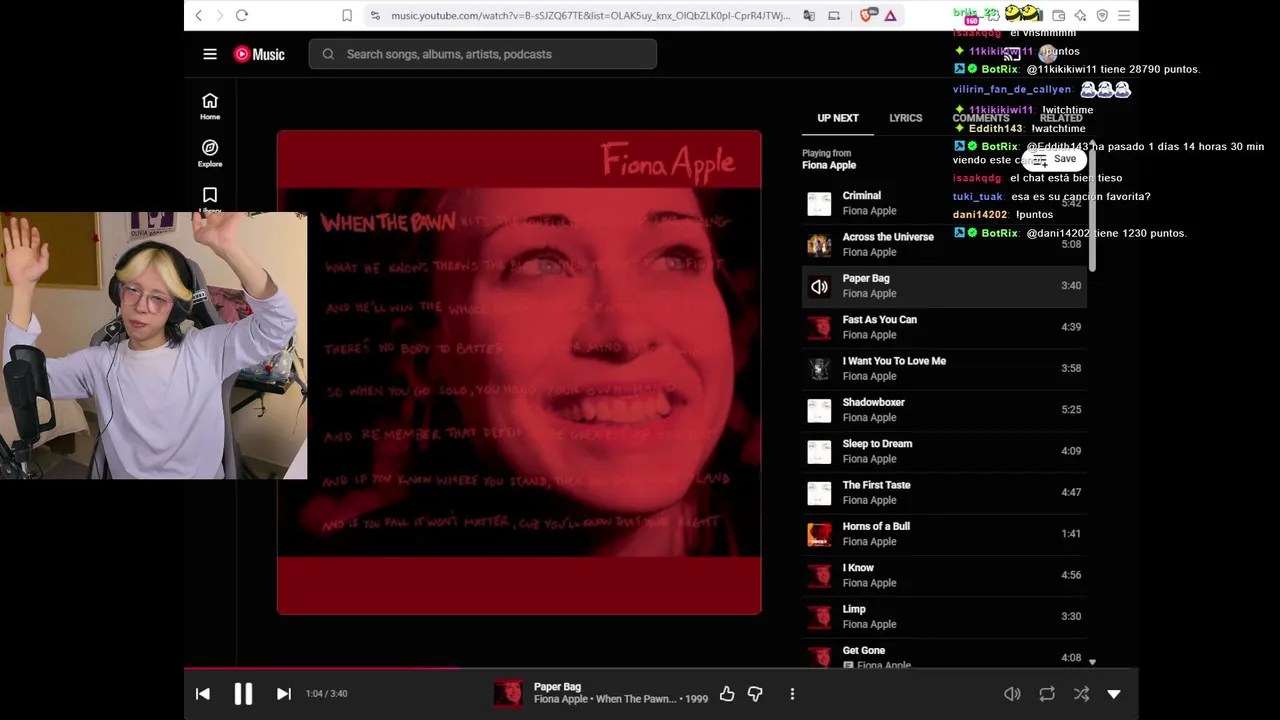
Task: Open Fiona Apple artist link in player bar
Action: (561, 699)
